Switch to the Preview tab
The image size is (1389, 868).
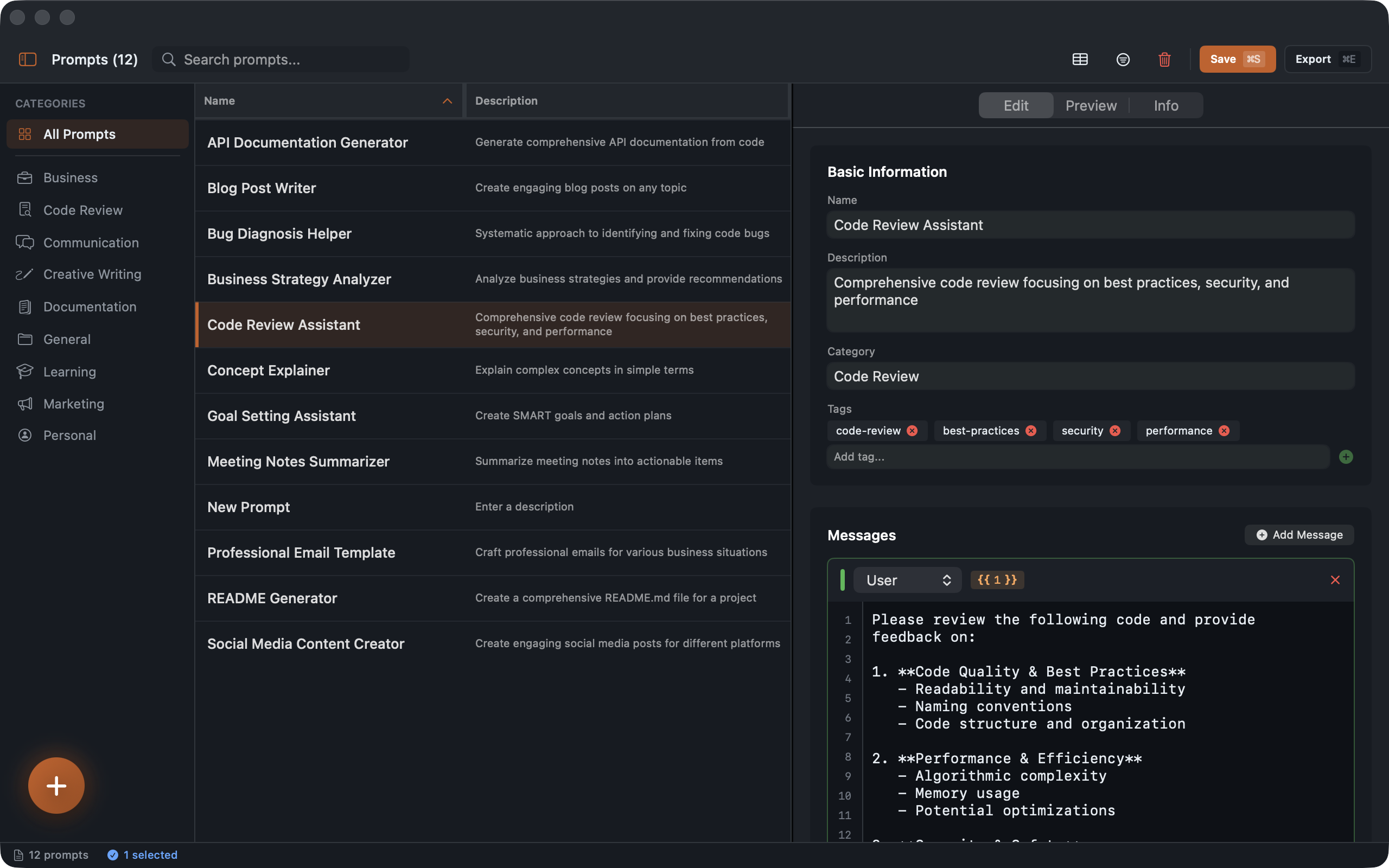coord(1091,105)
